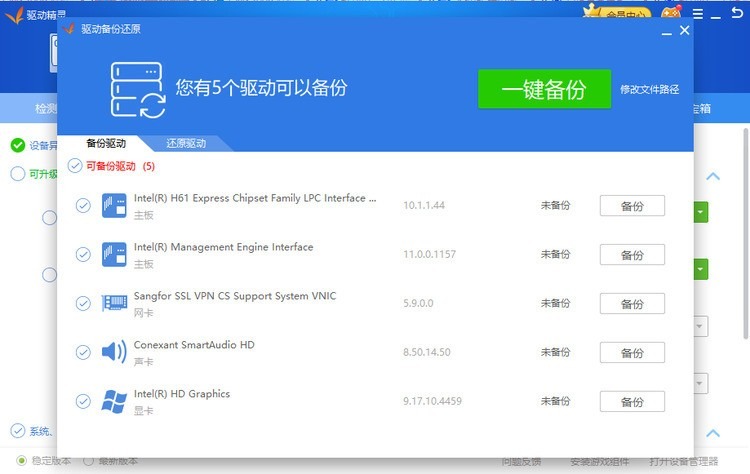The image size is (750, 474).
Task: Open 打开设备管理器 link at bottom
Action: point(684,461)
